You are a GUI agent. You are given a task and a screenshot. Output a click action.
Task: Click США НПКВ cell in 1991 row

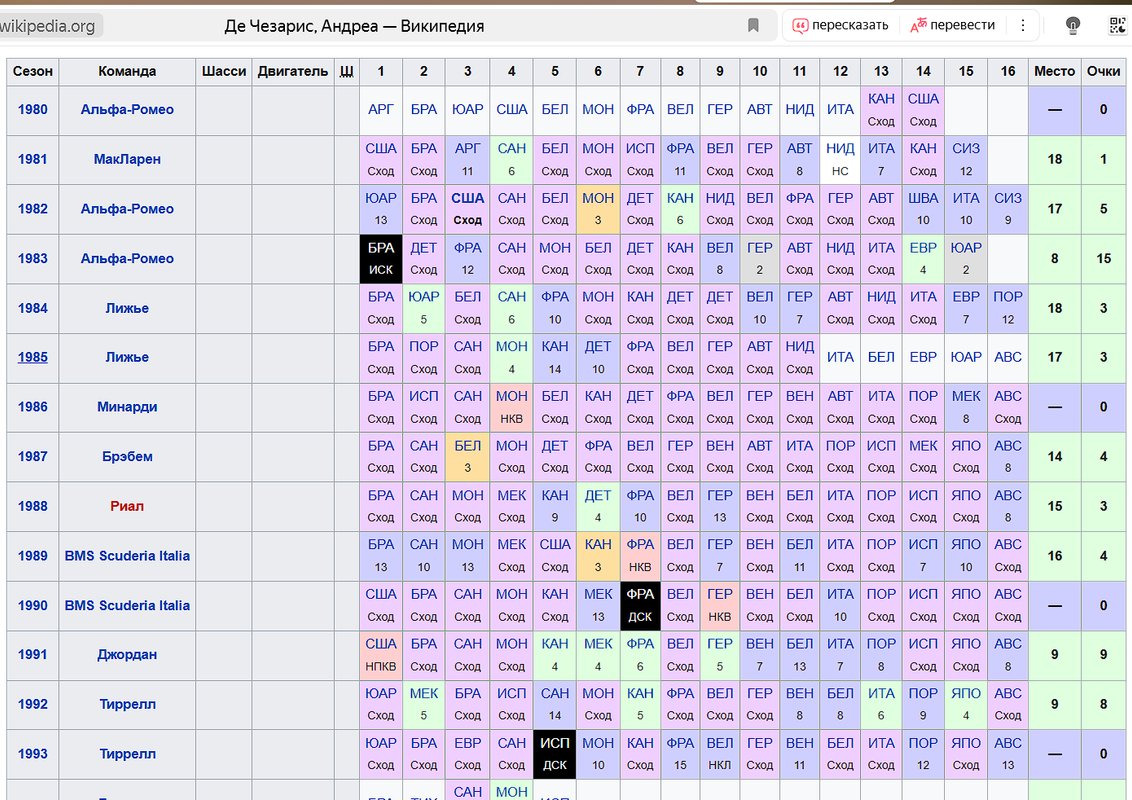click(x=380, y=655)
